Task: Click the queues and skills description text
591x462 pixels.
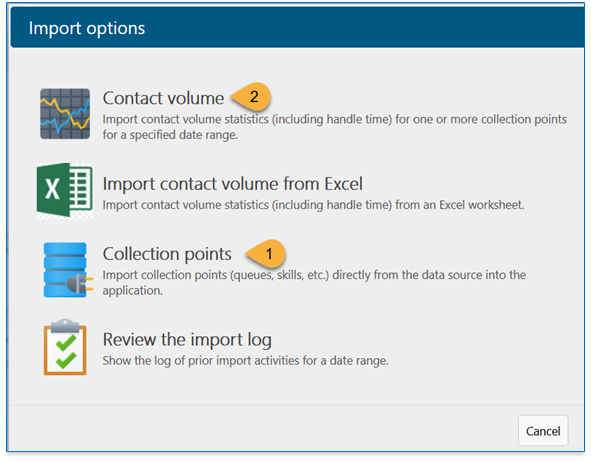Action: 314,283
